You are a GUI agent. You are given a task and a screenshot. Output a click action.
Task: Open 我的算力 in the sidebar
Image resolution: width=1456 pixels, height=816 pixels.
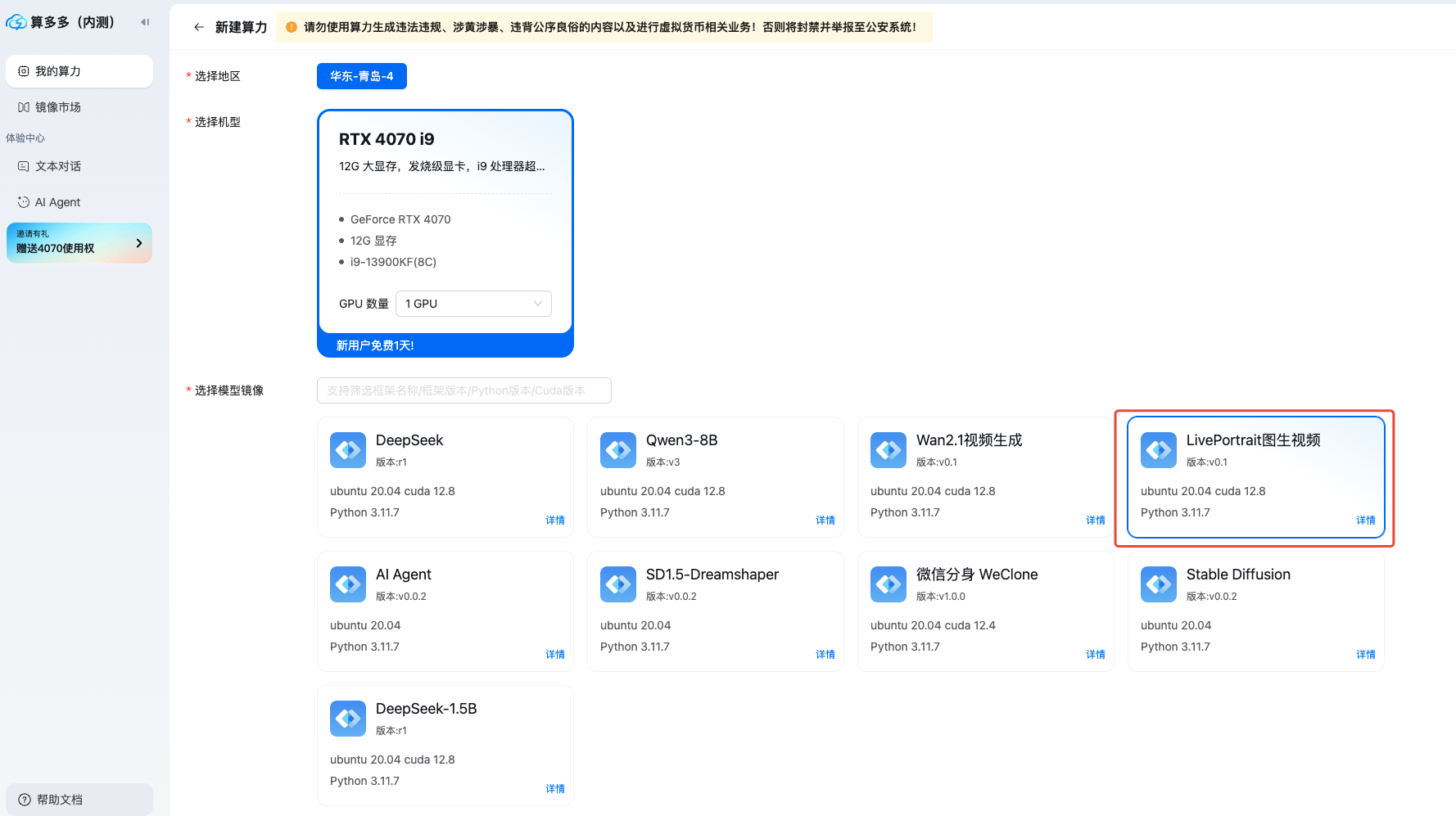pos(79,71)
